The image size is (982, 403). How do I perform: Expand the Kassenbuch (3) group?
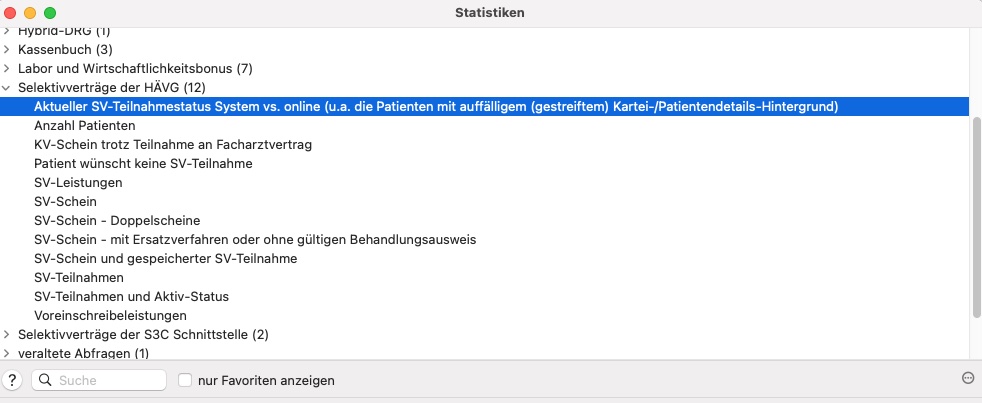[x=6, y=49]
